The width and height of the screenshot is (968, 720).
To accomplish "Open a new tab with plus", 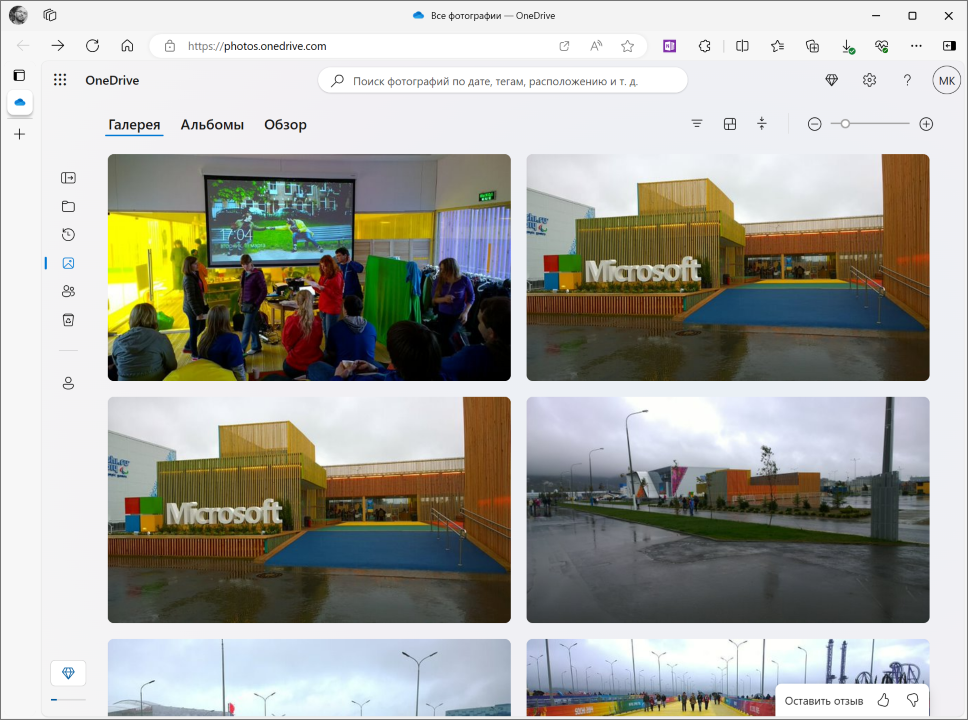I will [x=20, y=134].
